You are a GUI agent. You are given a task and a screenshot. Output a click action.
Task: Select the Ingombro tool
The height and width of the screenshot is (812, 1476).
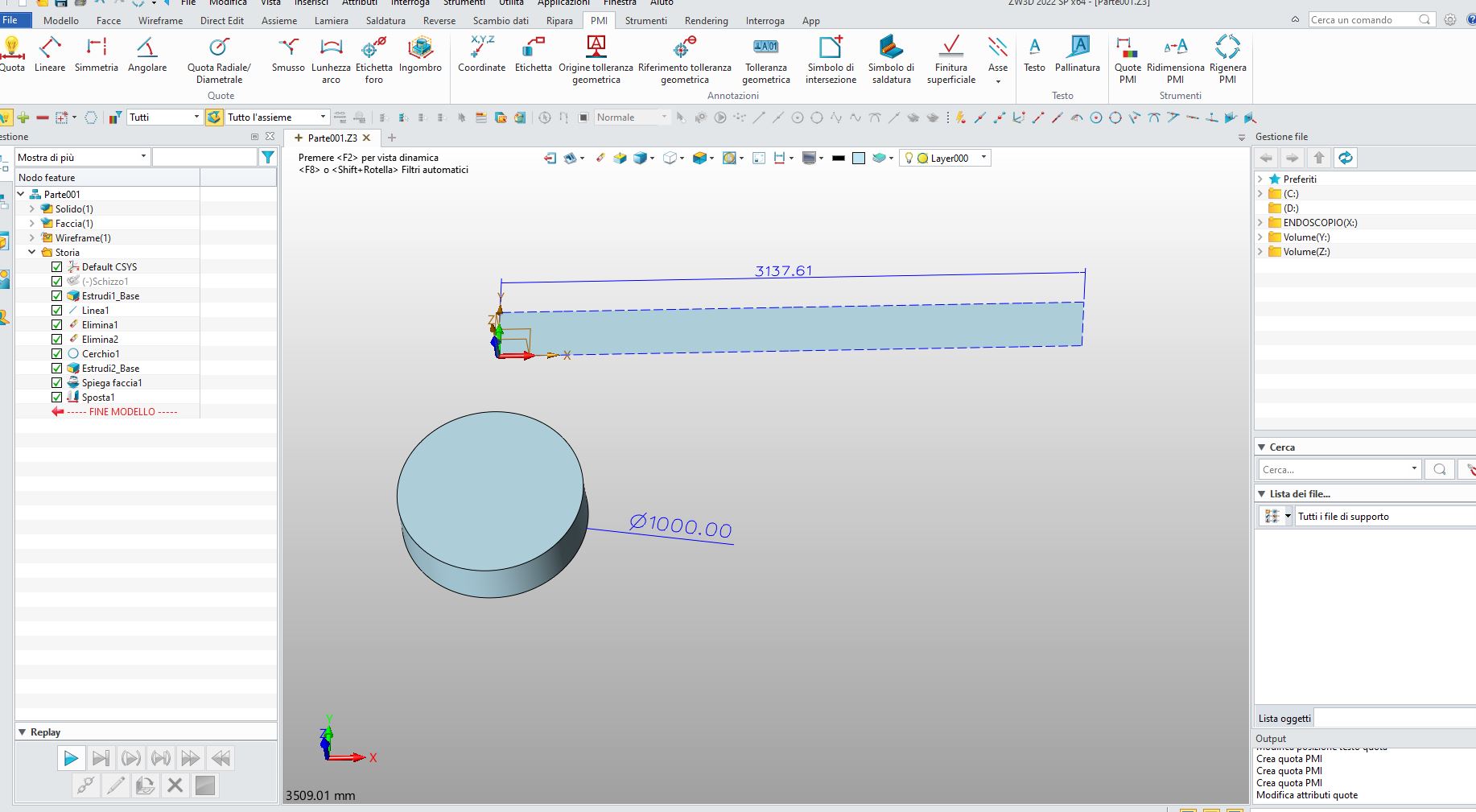[x=420, y=54]
